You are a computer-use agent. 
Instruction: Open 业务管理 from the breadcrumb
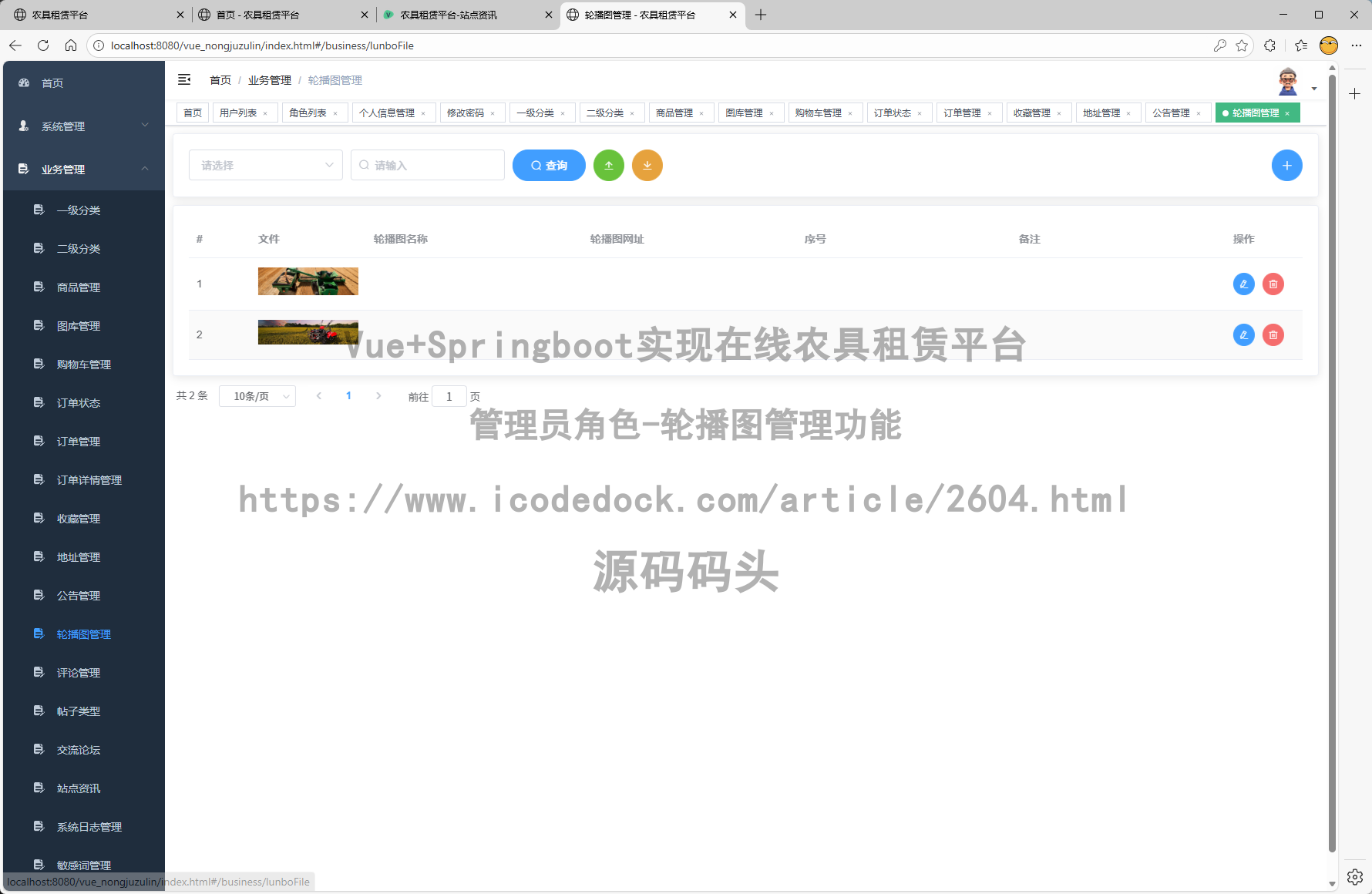click(x=270, y=79)
